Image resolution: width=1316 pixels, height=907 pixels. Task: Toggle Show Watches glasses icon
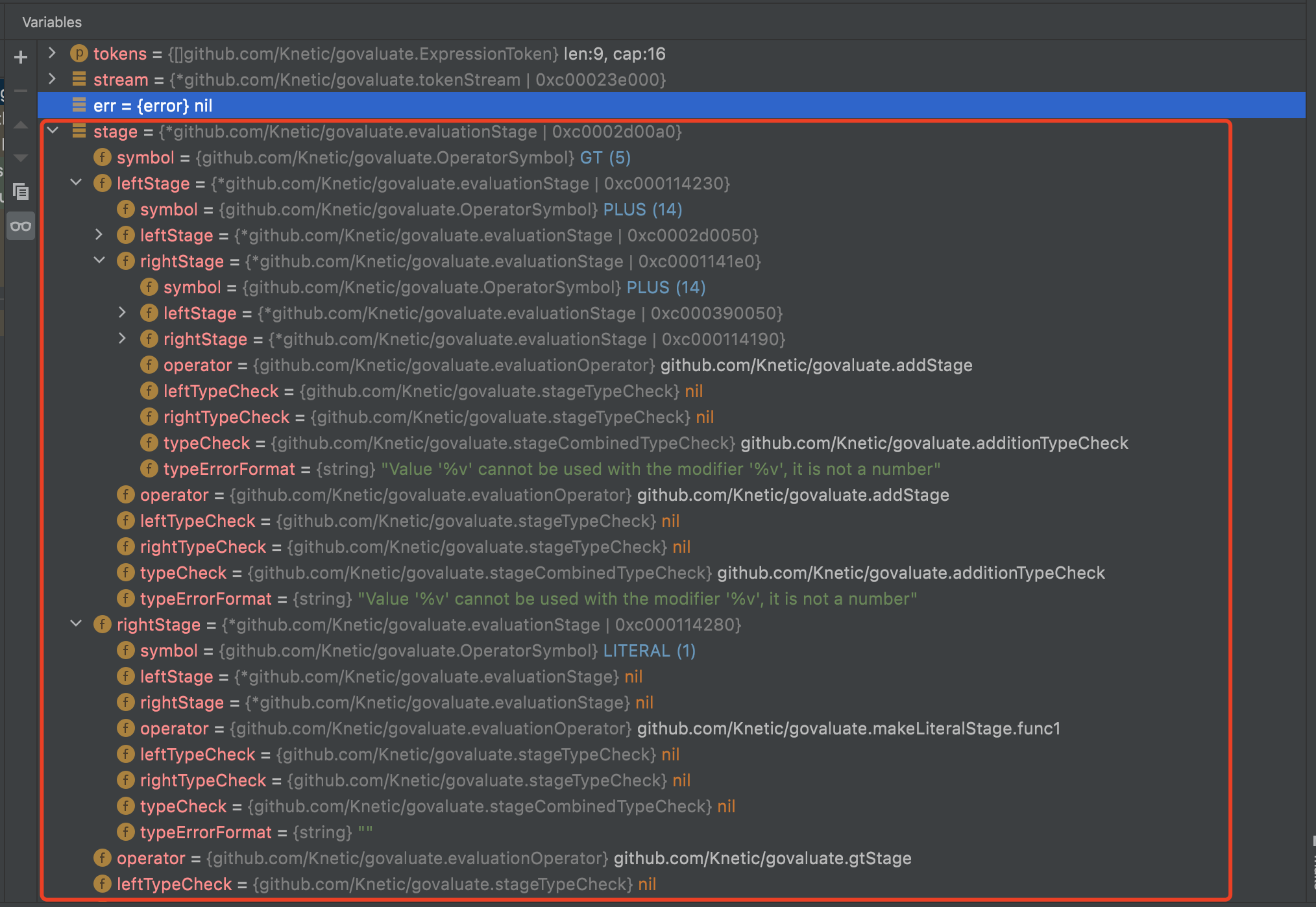coord(21,226)
